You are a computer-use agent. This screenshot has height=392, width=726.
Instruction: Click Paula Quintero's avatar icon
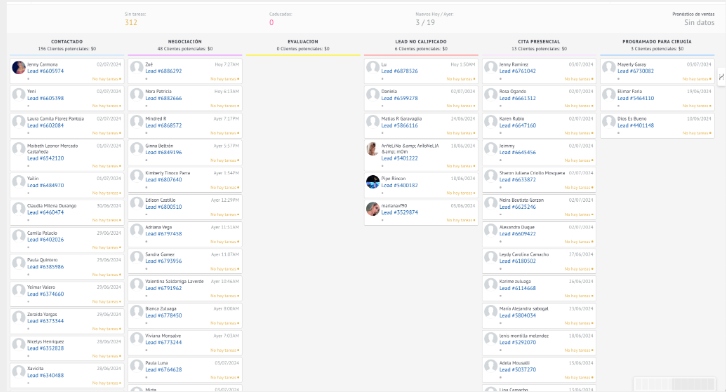[x=19, y=263]
